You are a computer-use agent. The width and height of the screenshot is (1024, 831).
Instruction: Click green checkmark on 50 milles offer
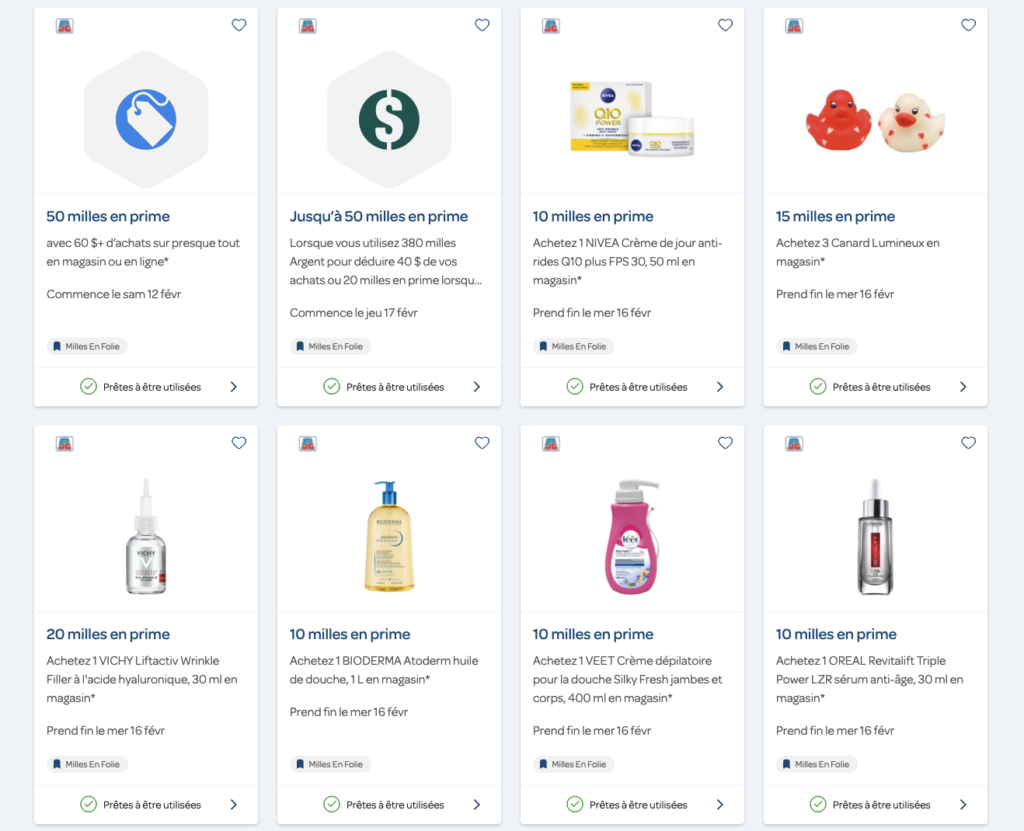coord(88,386)
